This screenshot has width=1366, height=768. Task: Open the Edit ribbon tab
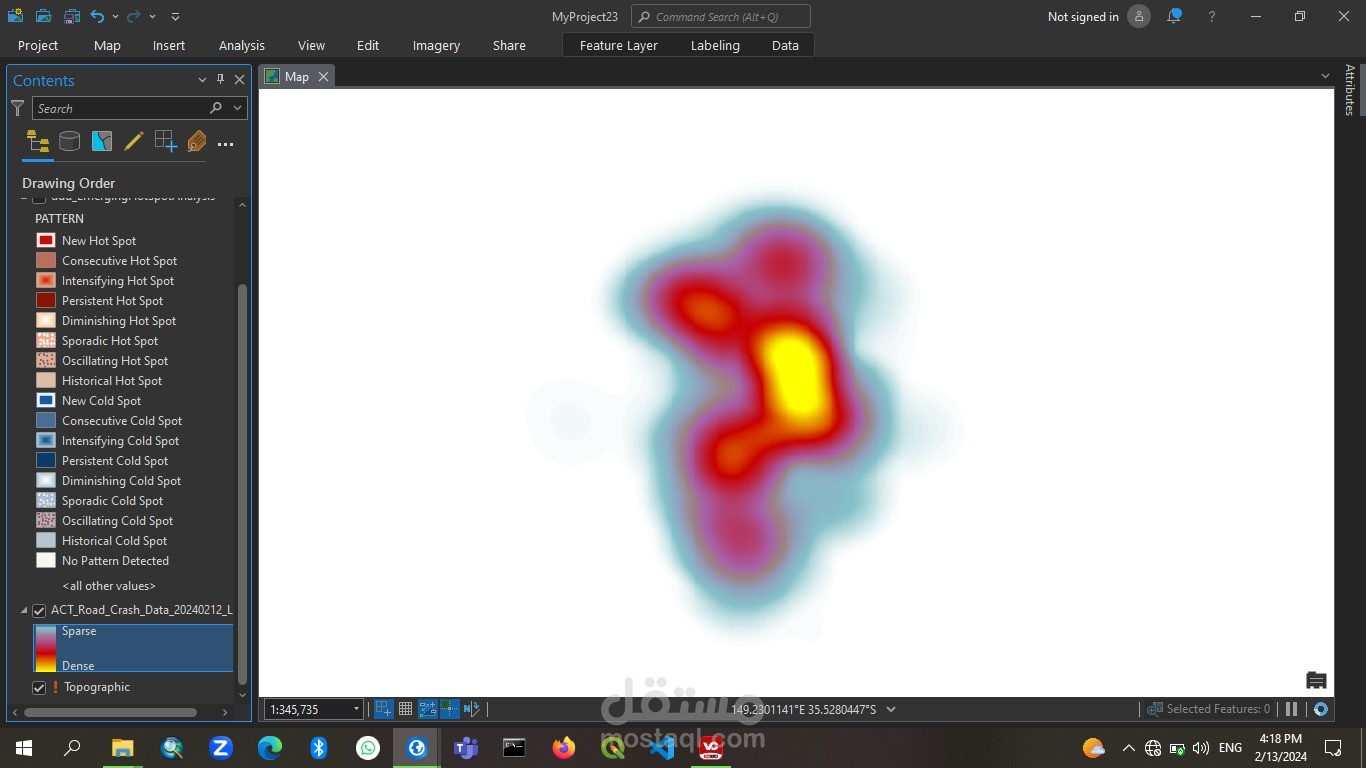368,45
